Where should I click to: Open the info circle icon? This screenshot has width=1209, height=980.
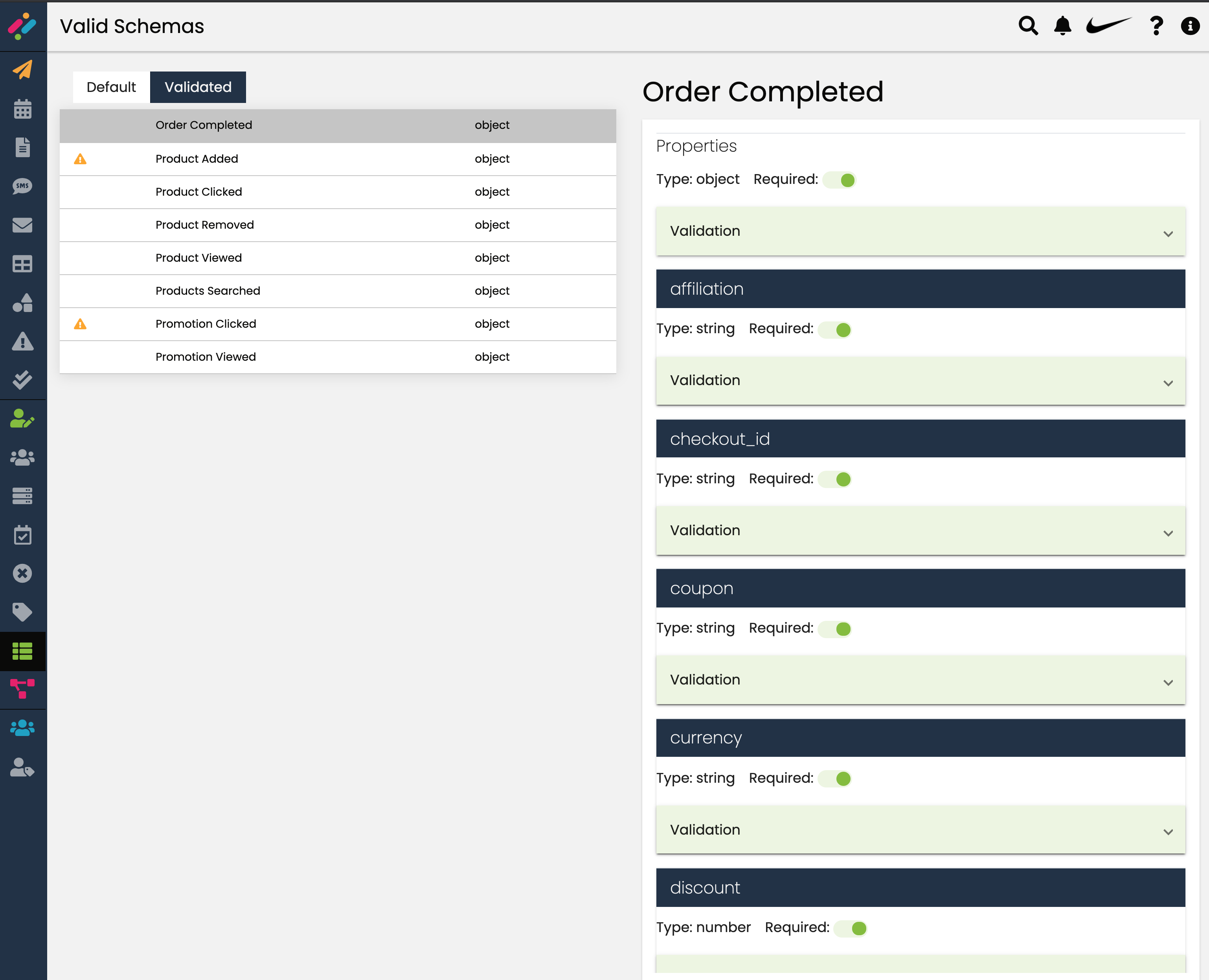coord(1190,26)
